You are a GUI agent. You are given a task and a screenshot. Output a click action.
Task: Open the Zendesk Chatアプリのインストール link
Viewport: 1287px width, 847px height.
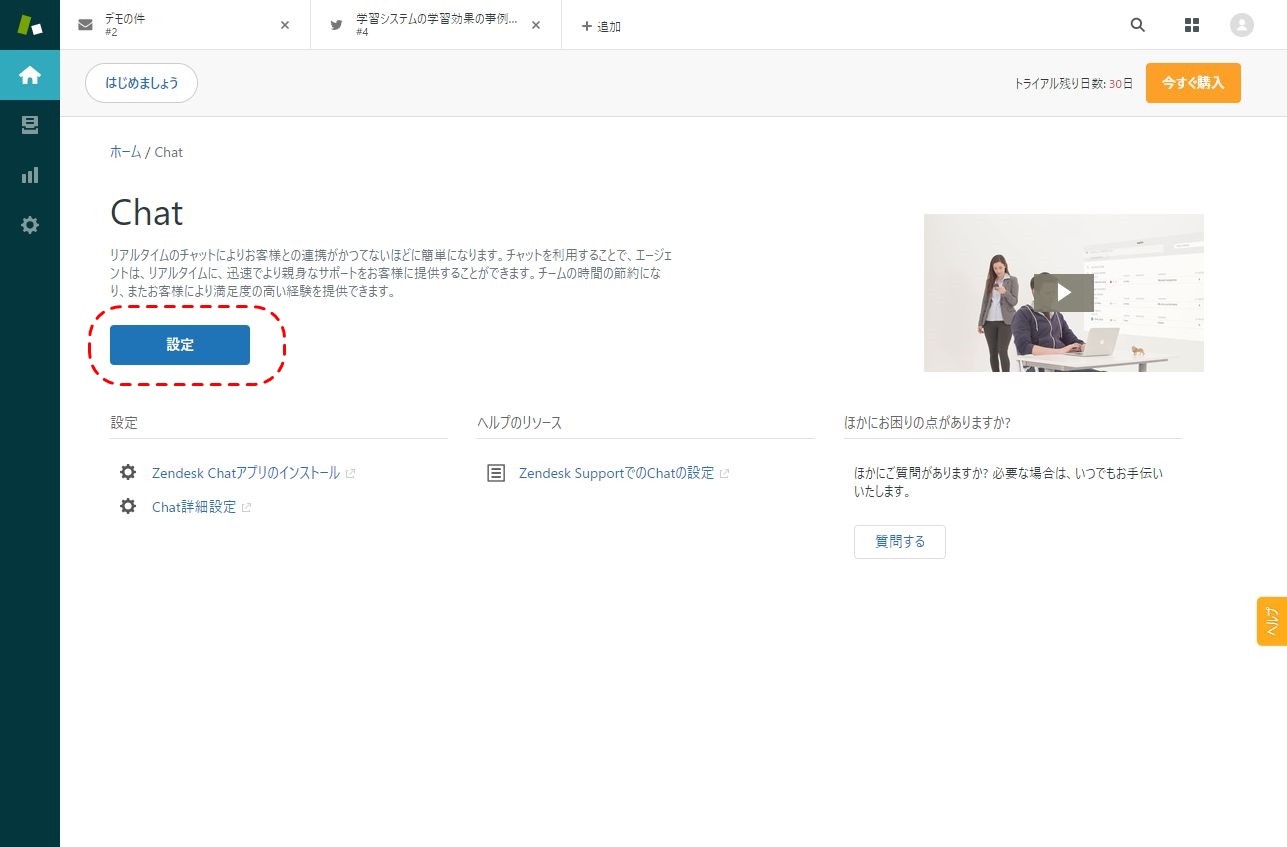[245, 473]
